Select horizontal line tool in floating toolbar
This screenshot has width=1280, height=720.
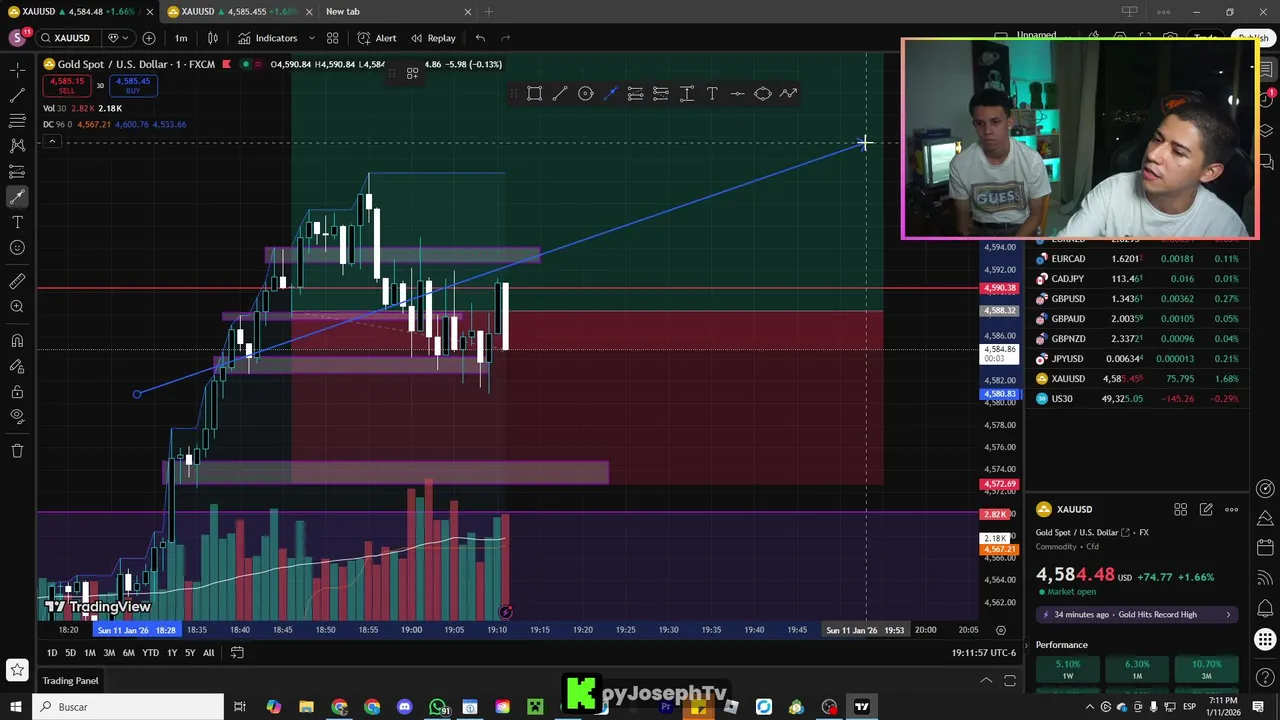click(737, 93)
